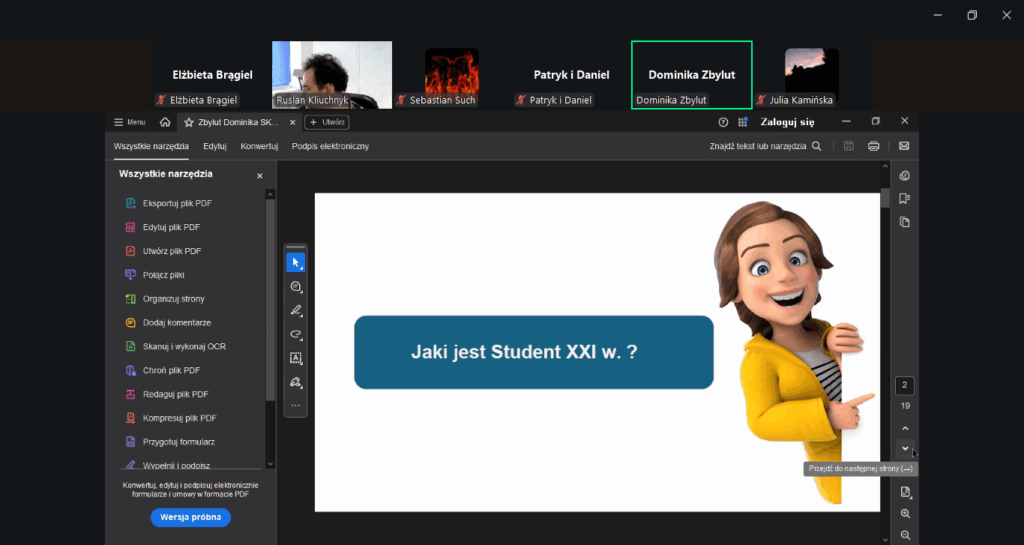
Task: Open the bookmarks panel icon
Action: click(904, 198)
